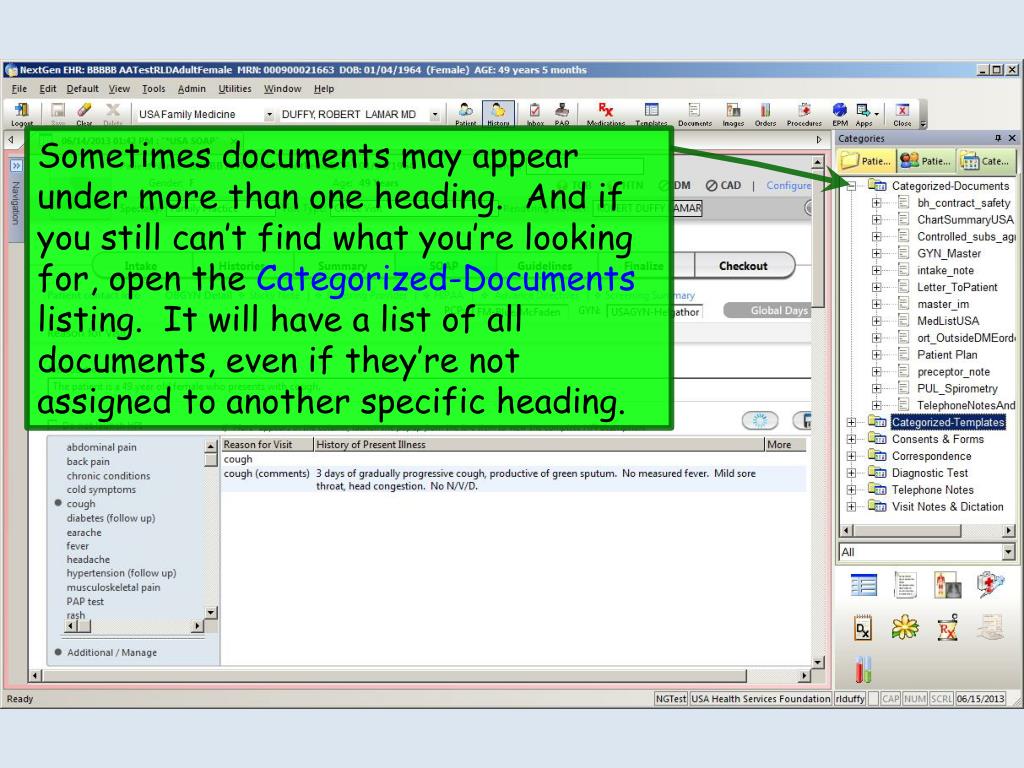The height and width of the screenshot is (768, 1024).
Task: Click the Close toolbar icon
Action: tap(903, 114)
